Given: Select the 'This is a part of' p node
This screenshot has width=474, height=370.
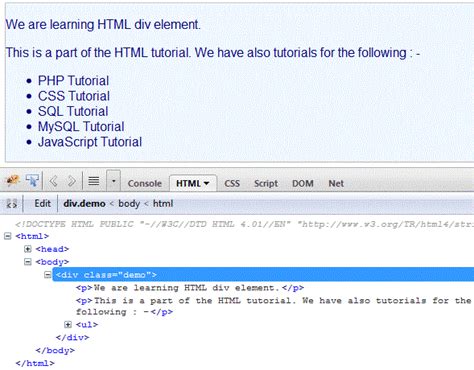Looking at the screenshot, I should click(x=273, y=306).
